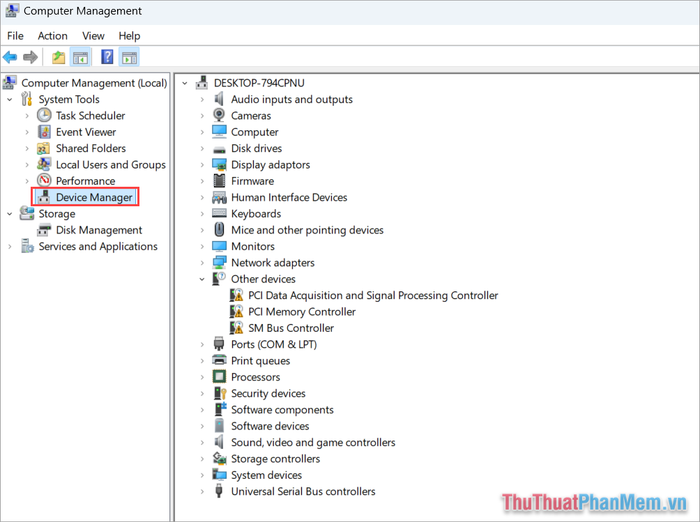This screenshot has height=522, width=700.
Task: Click the Back arrow toolbar icon
Action: click(10, 57)
